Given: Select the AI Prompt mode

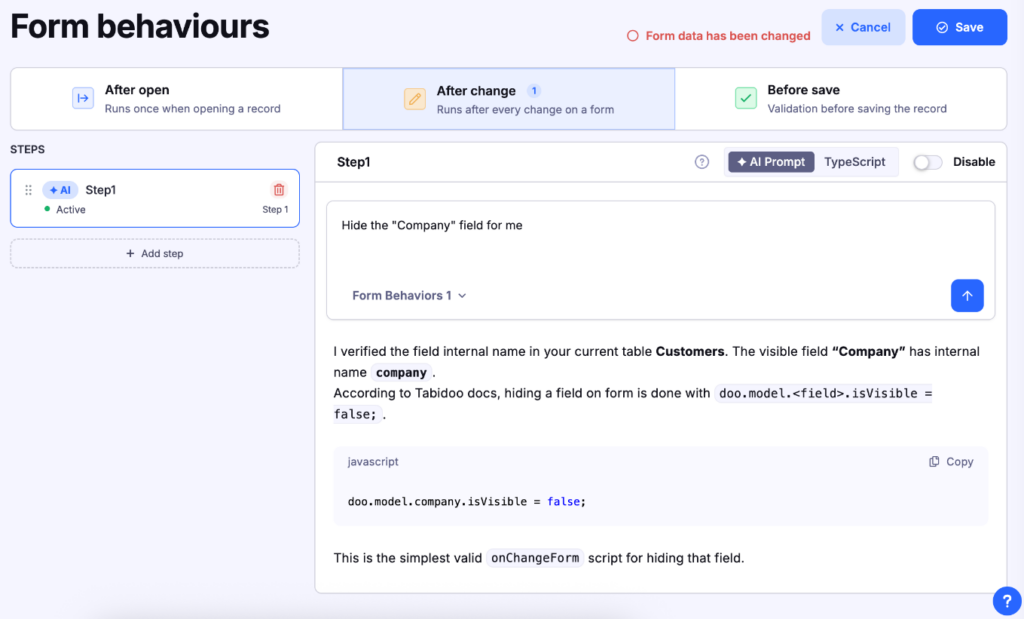Looking at the screenshot, I should click(771, 162).
